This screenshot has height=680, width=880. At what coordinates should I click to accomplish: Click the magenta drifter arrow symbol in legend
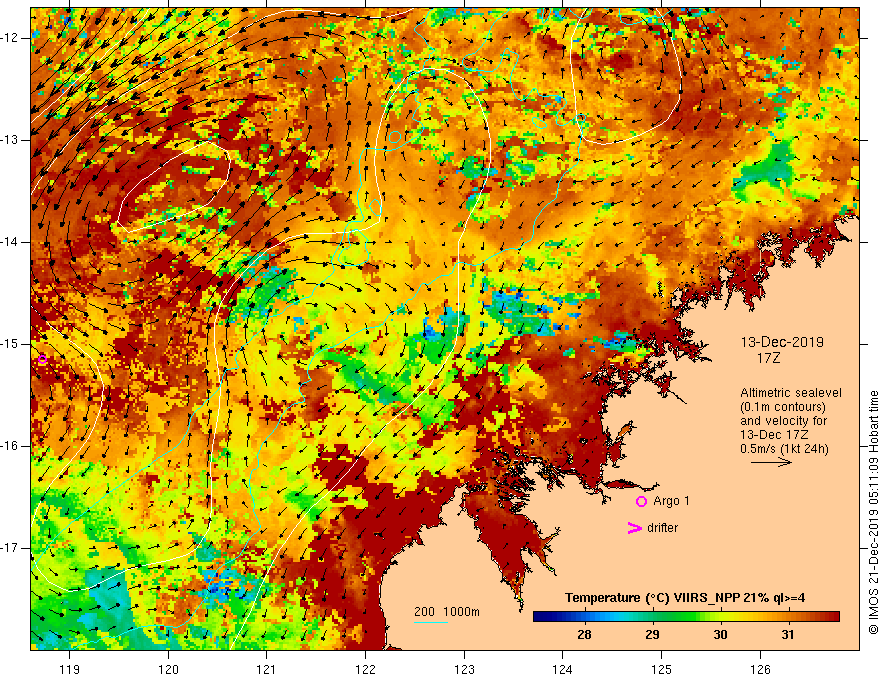(x=634, y=528)
